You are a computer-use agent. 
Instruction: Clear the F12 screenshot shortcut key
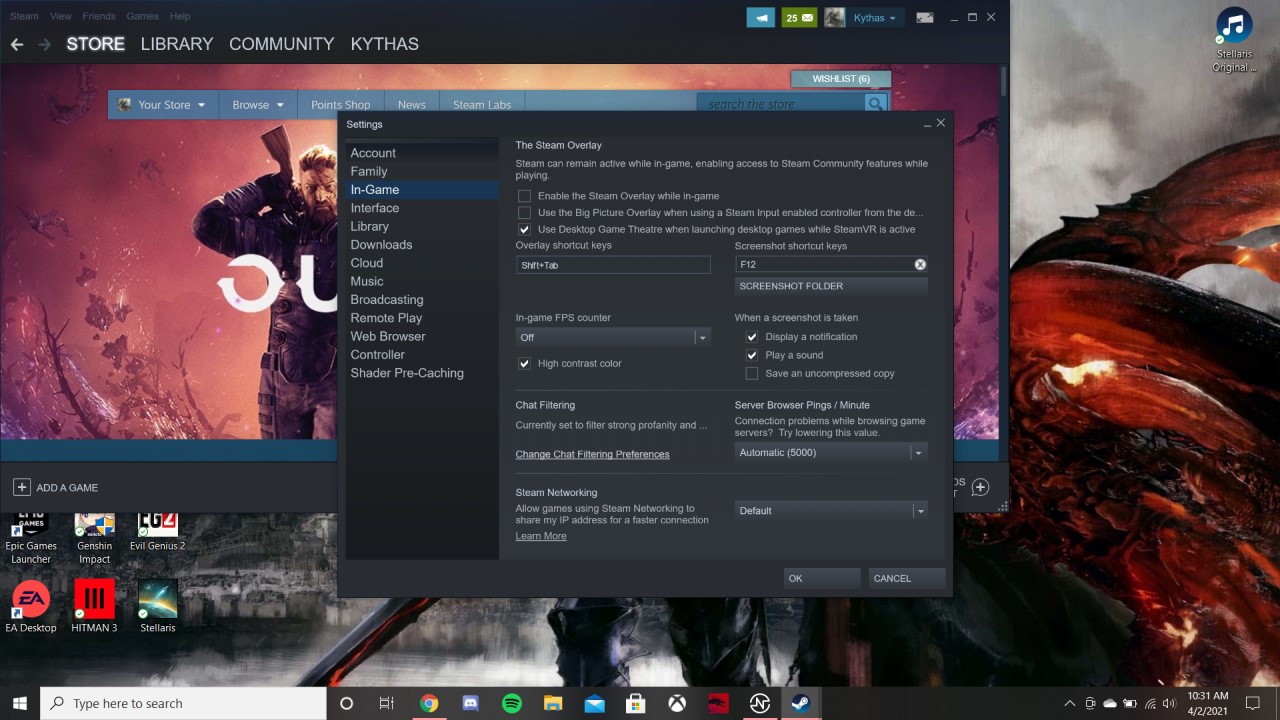920,265
